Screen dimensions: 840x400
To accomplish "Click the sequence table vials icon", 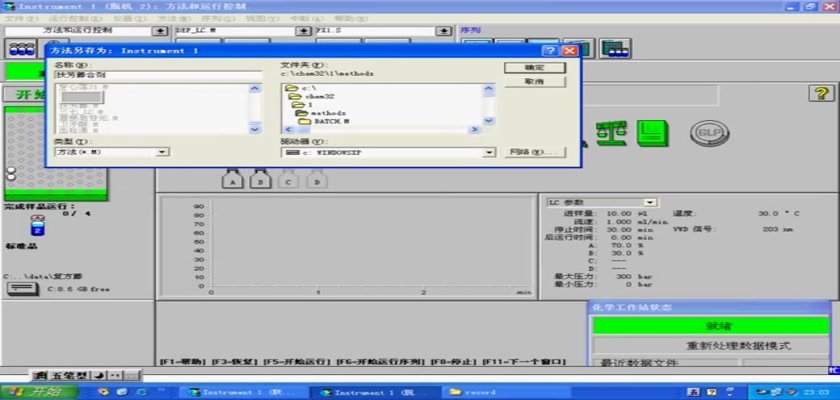I will tap(614, 49).
